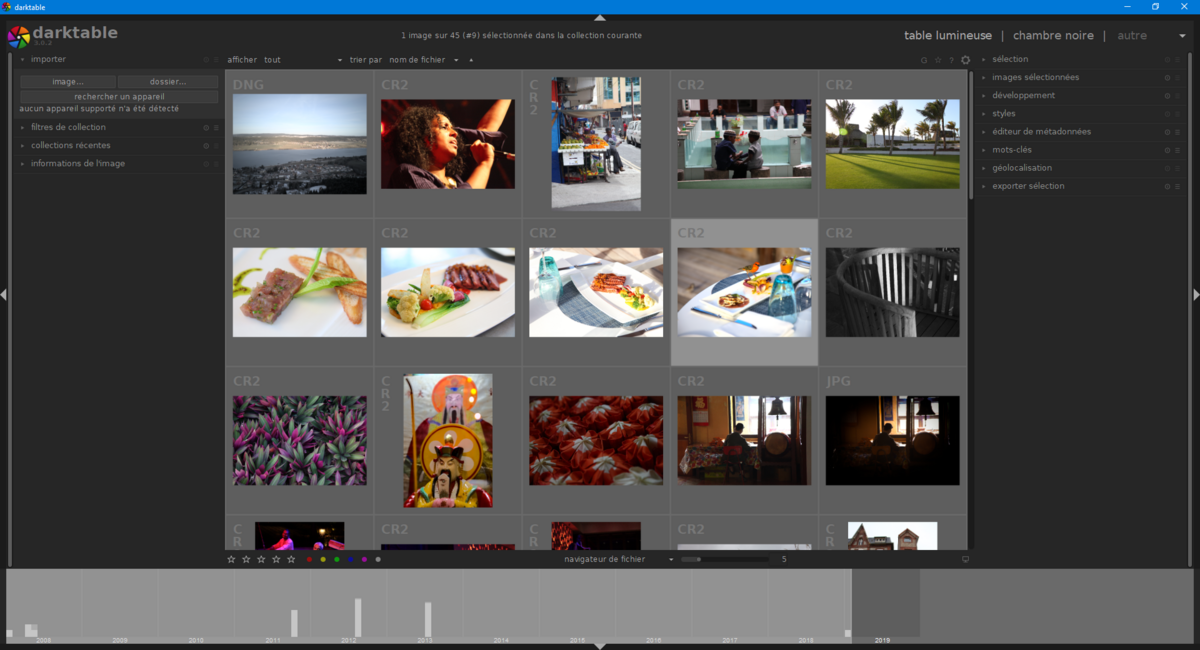Set rating with second star
The height and width of the screenshot is (650, 1200).
[246, 560]
